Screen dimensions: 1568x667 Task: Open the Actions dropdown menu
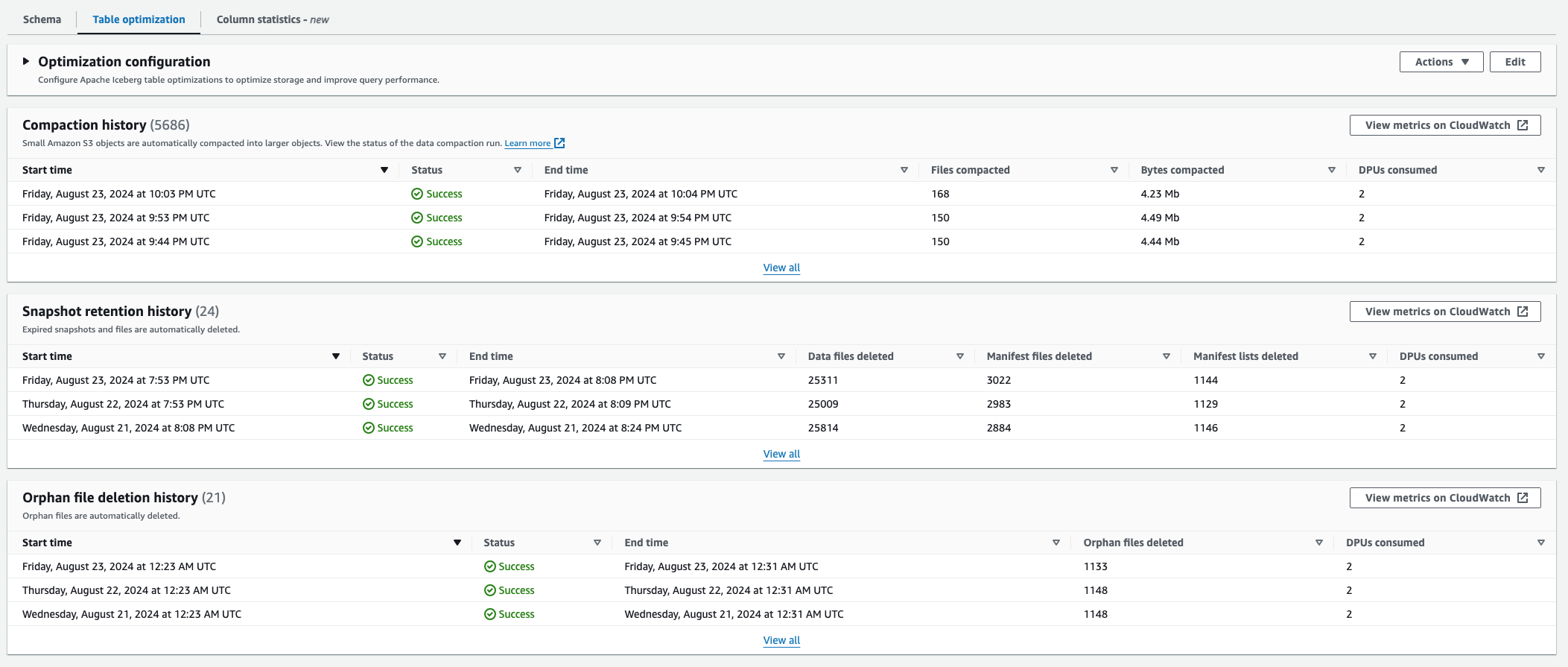click(x=1441, y=62)
